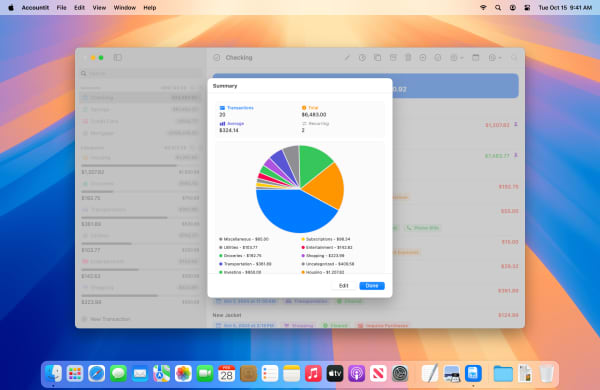Toggle the sidebar with the toolbar icon
Viewport: 600px width, 390px height.
pyautogui.click(x=117, y=58)
